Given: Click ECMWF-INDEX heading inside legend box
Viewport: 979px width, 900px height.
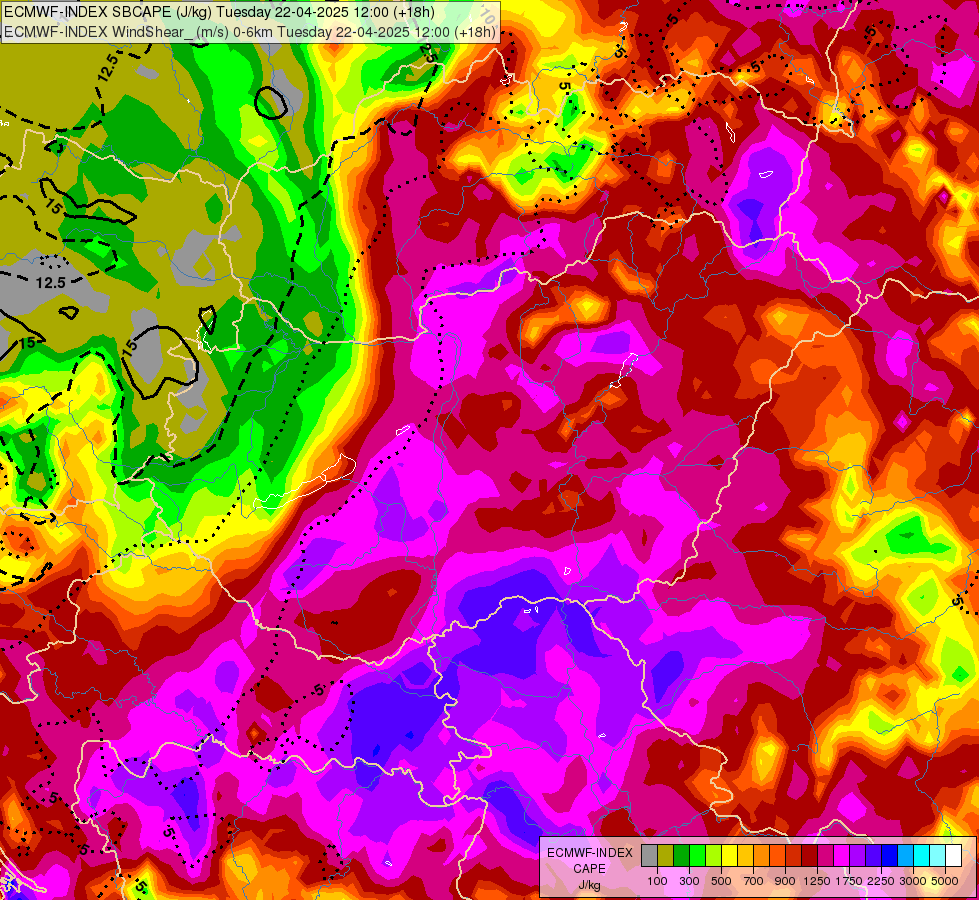Looking at the screenshot, I should click(x=590, y=853).
